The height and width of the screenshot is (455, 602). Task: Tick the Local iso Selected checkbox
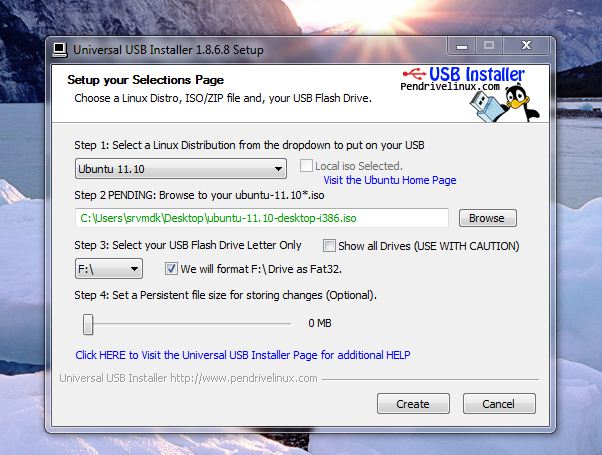click(x=306, y=166)
